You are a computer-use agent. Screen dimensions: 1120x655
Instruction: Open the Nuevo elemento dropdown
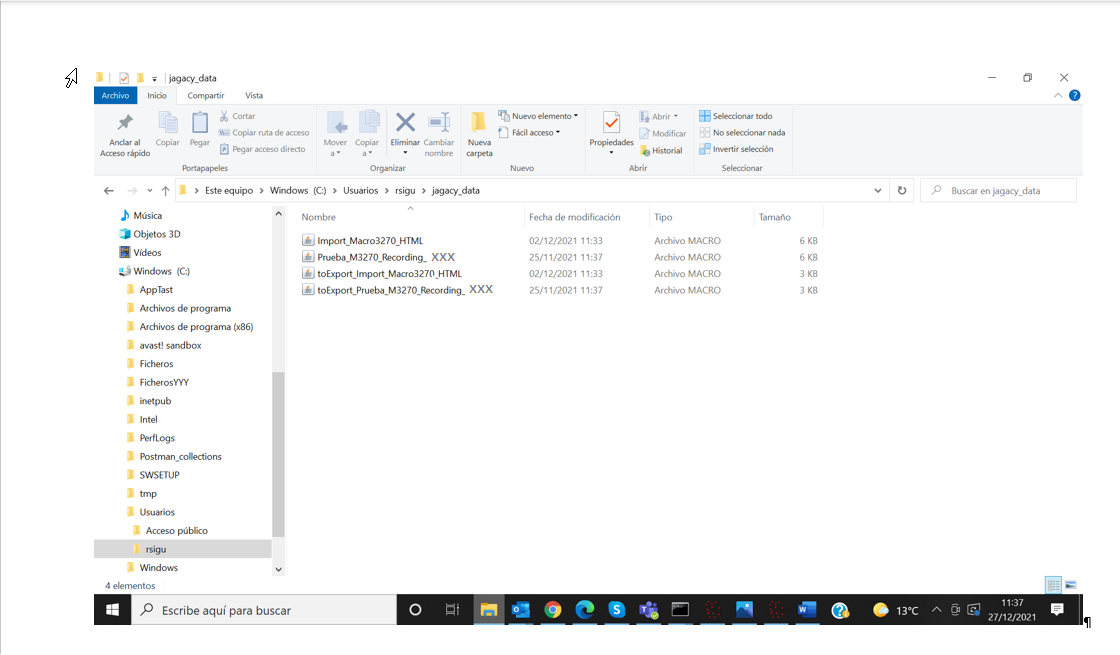coord(539,116)
